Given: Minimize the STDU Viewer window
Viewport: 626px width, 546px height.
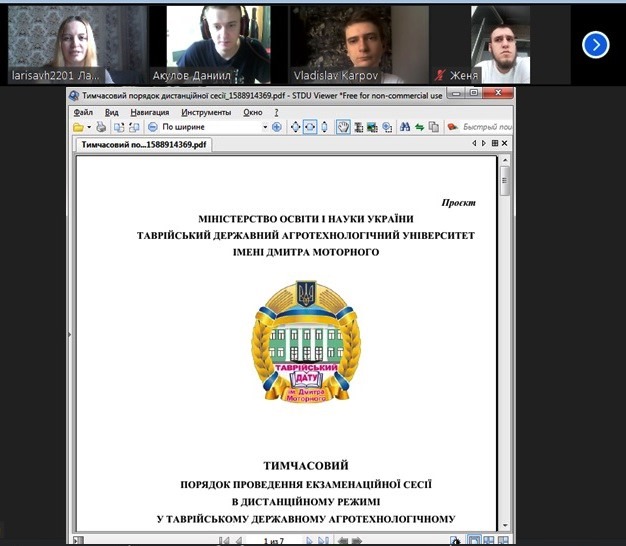Looking at the screenshot, I should tap(456, 93).
